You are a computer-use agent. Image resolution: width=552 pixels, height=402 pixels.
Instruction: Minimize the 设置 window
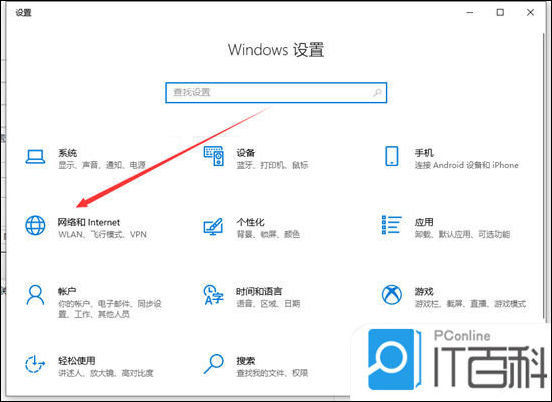click(x=470, y=12)
